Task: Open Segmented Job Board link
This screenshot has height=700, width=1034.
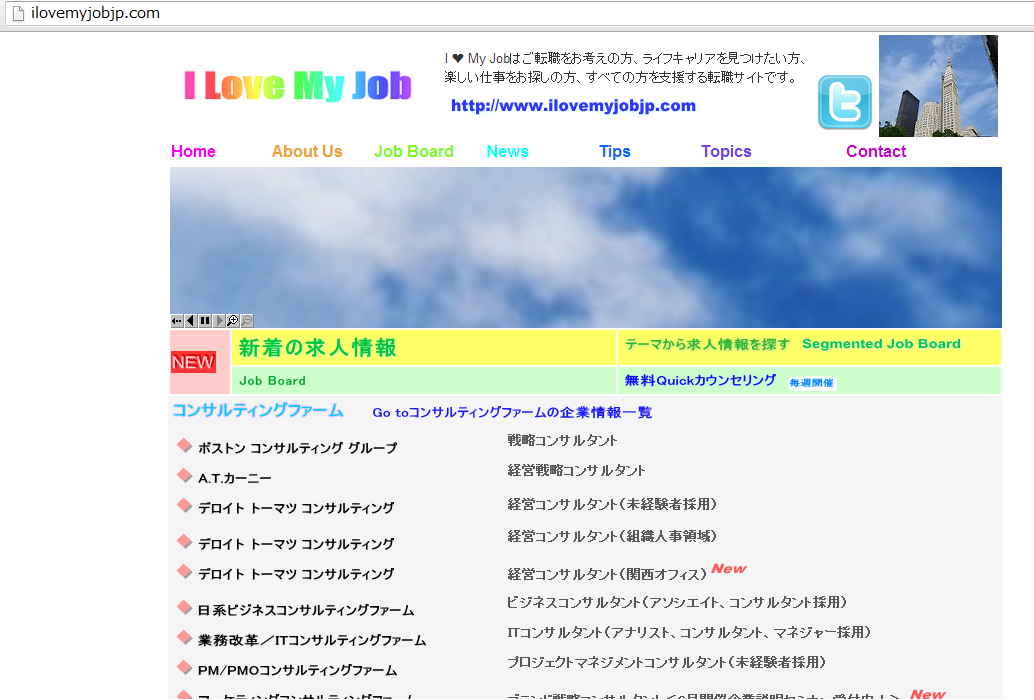Action: coord(881,343)
